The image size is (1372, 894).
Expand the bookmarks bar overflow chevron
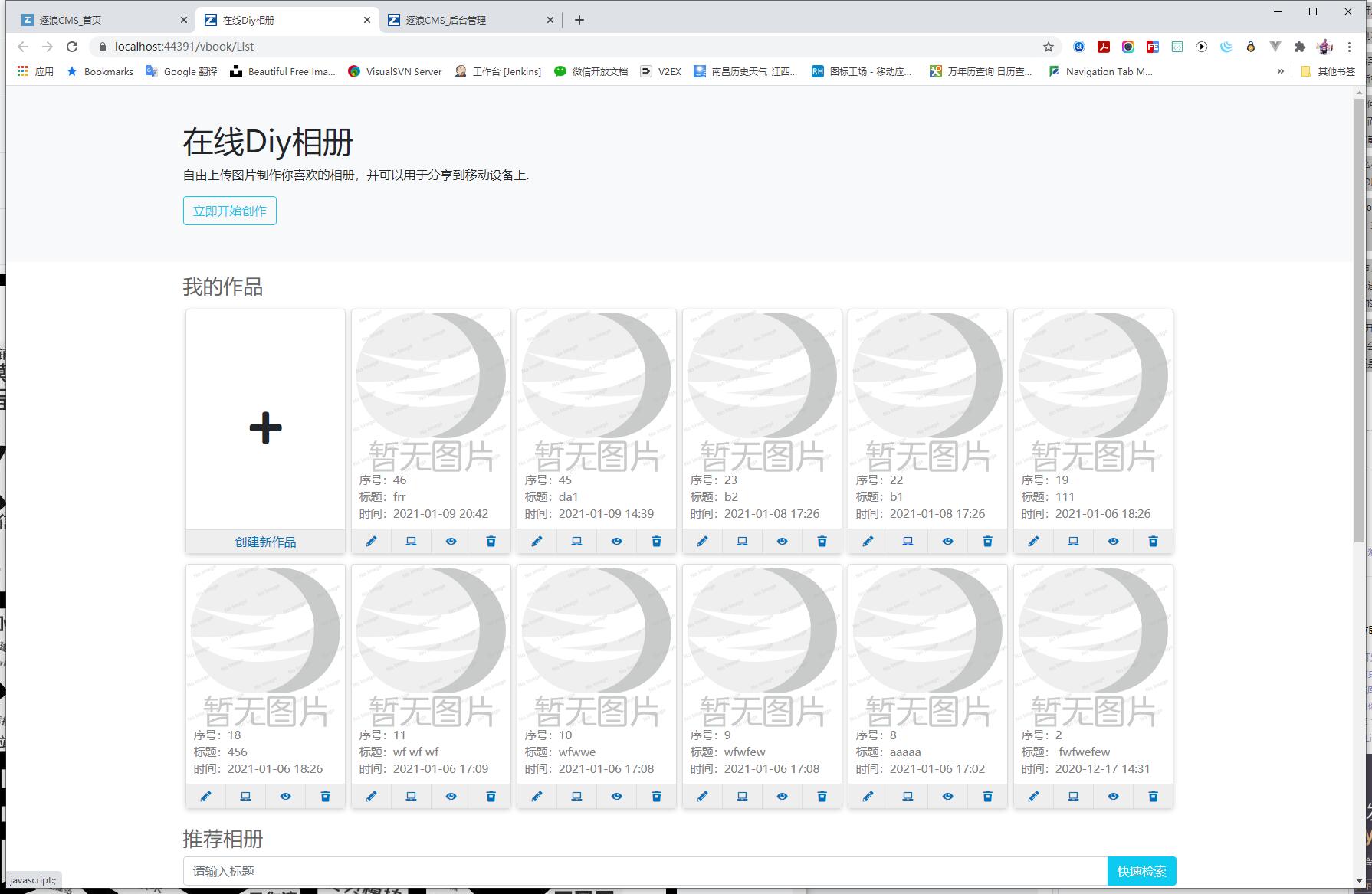point(1280,71)
